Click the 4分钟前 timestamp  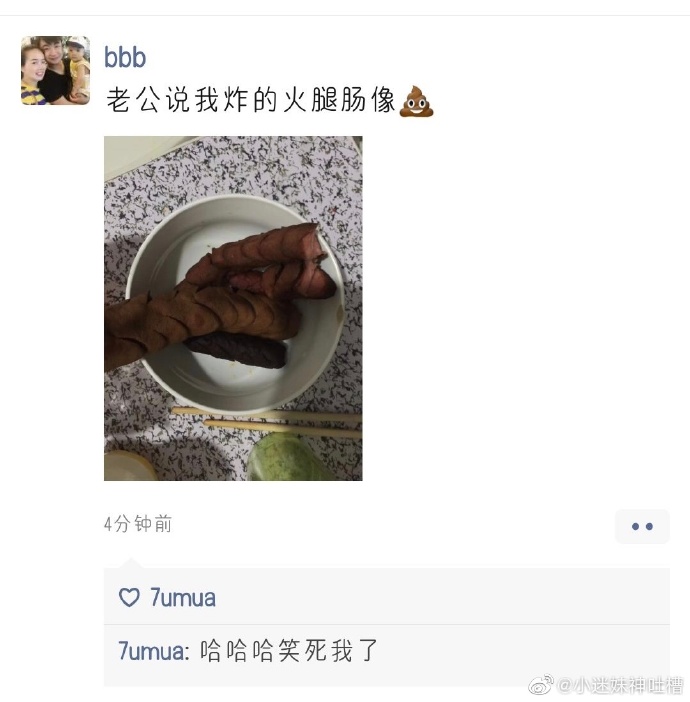point(138,523)
